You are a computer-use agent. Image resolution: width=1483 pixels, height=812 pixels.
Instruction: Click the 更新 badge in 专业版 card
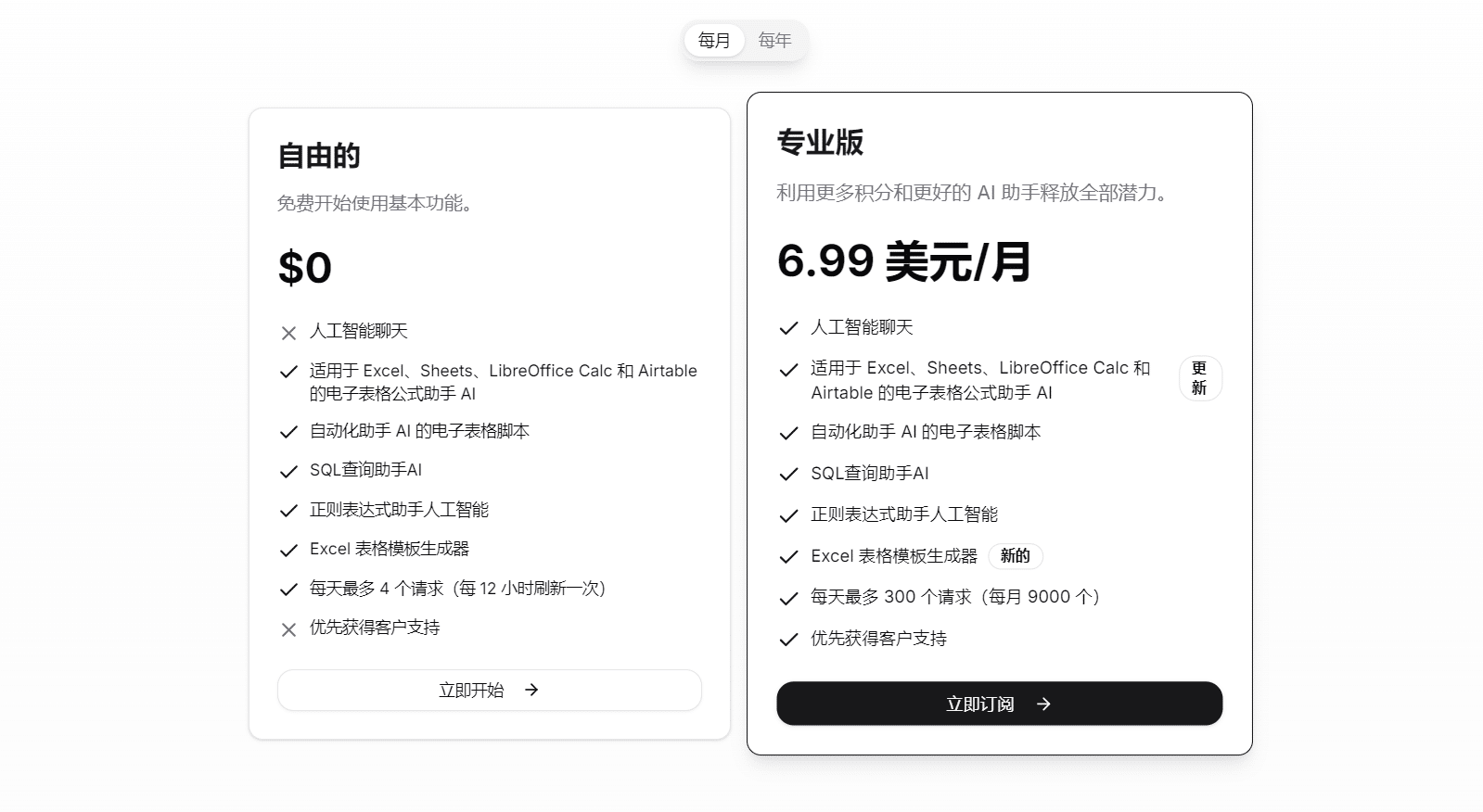pyautogui.click(x=1198, y=378)
